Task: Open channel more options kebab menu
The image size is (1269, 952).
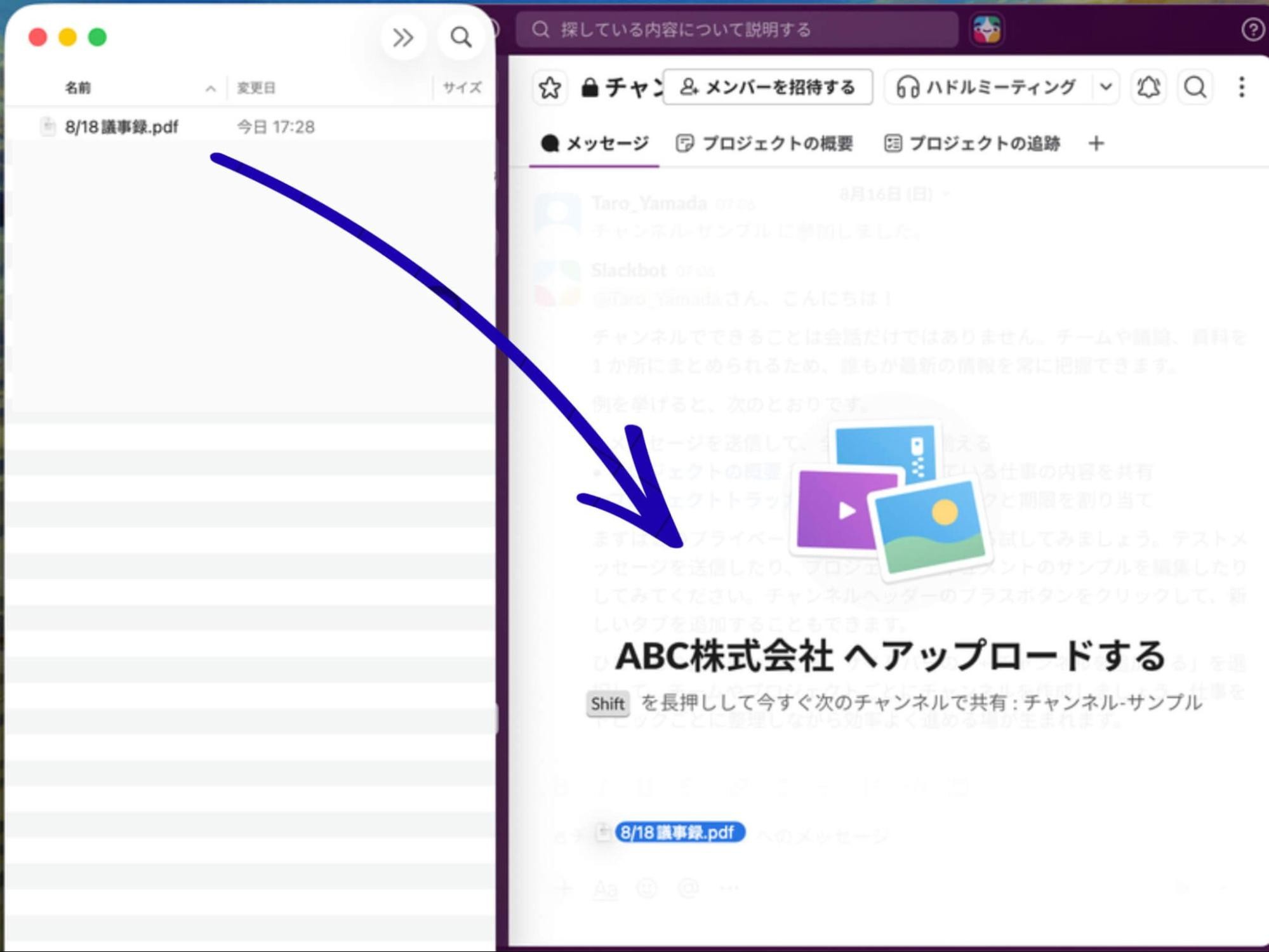Action: point(1242,87)
